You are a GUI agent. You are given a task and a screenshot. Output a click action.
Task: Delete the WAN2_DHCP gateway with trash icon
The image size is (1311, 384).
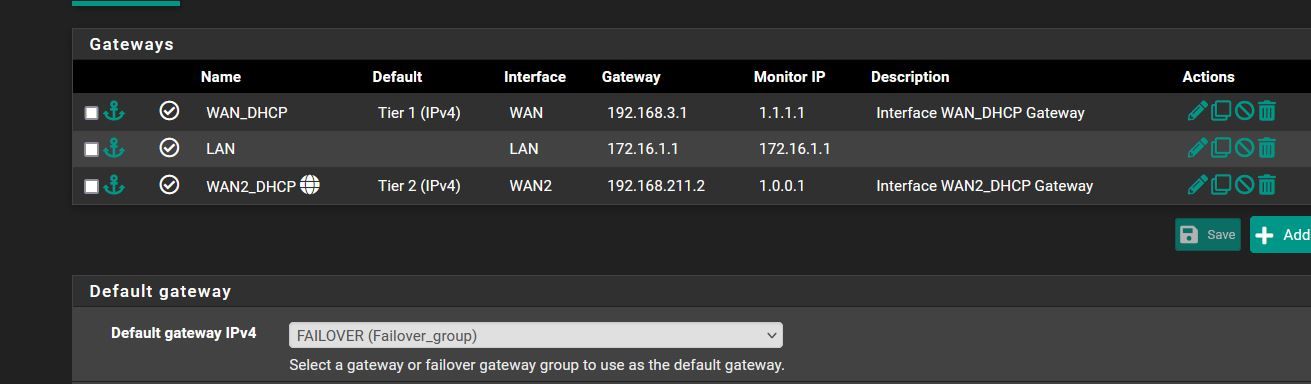pyautogui.click(x=1267, y=184)
